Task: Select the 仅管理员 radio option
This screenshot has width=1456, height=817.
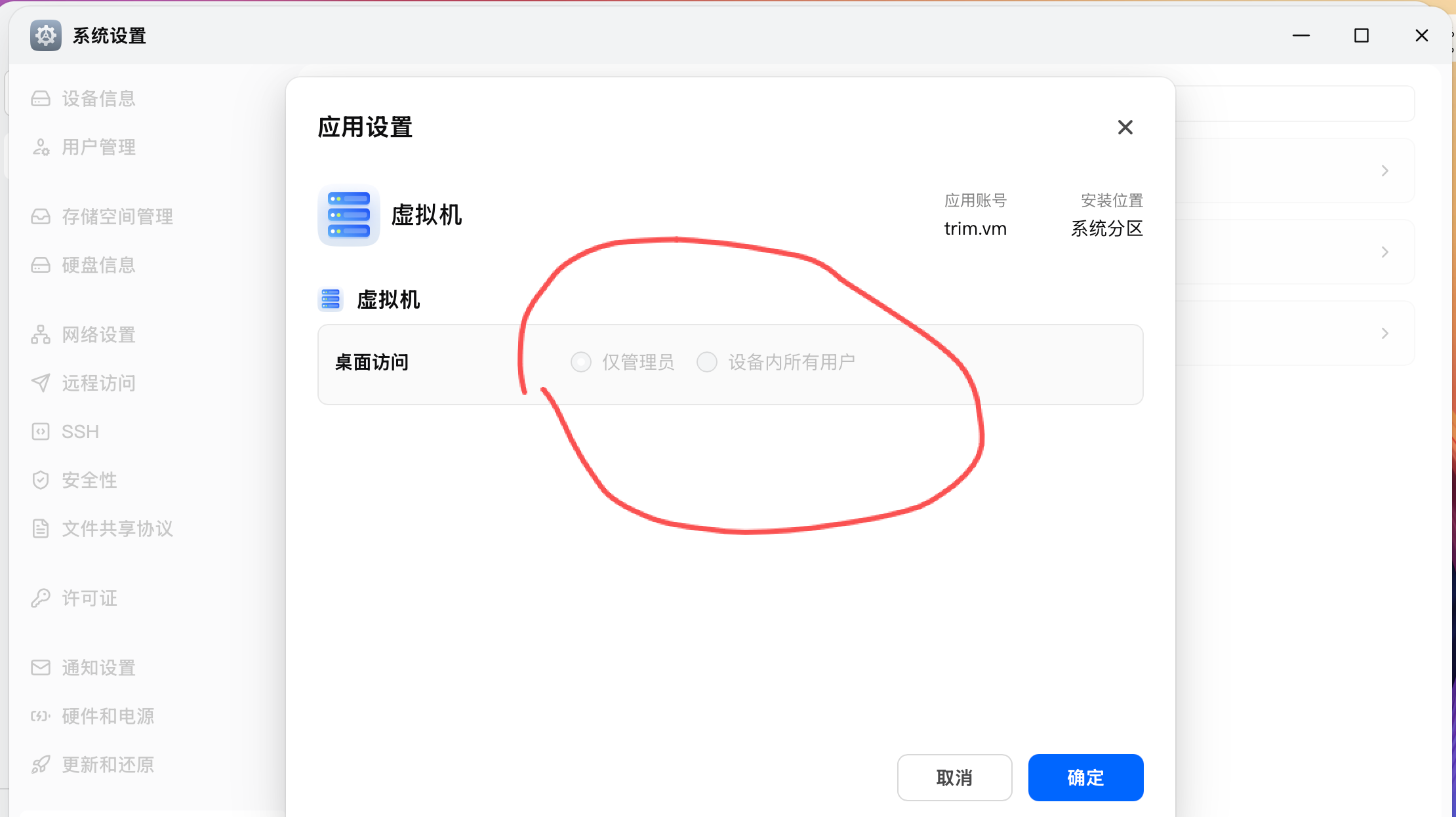Action: (581, 362)
